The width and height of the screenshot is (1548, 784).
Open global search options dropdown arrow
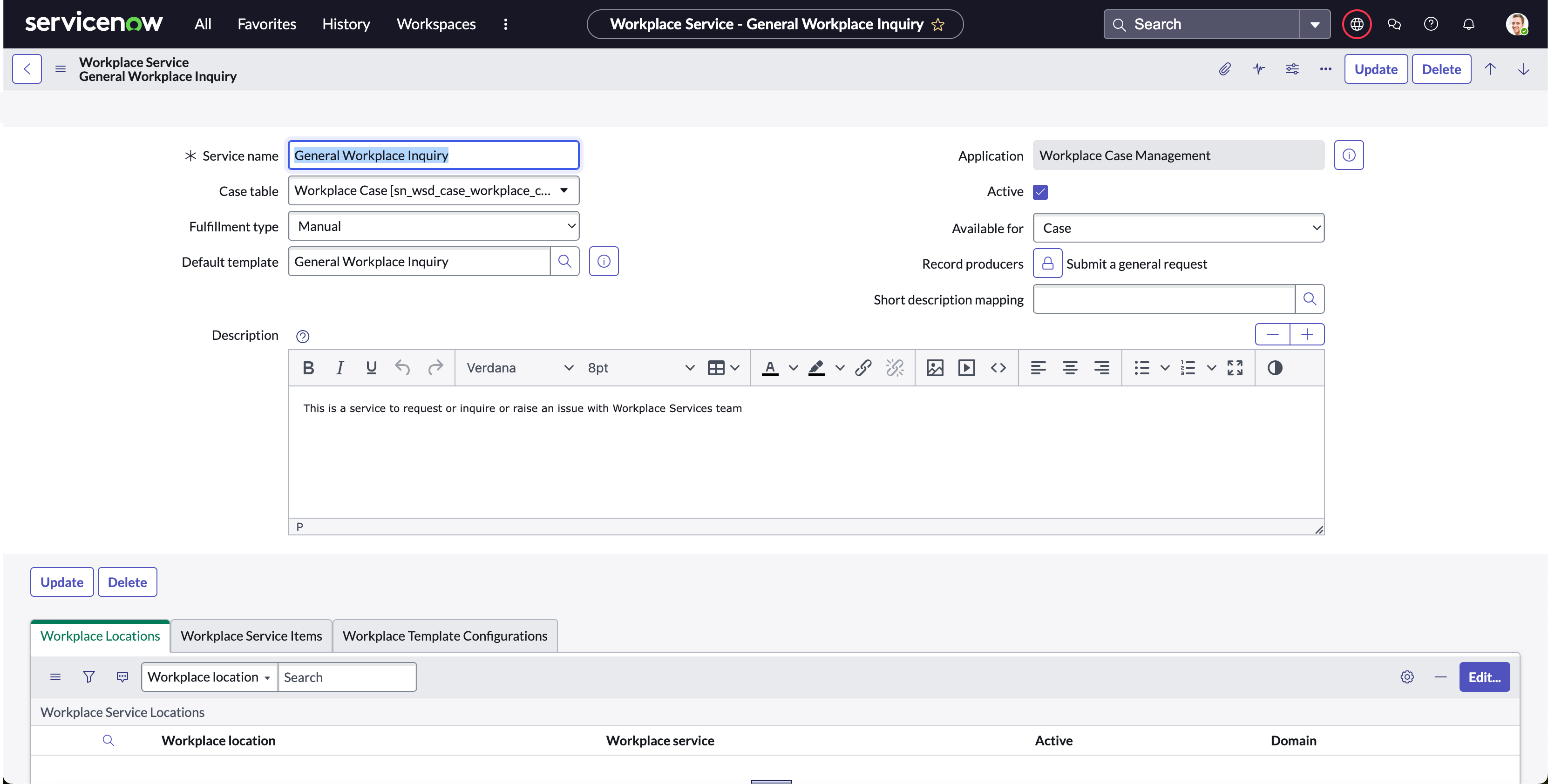[x=1315, y=25]
